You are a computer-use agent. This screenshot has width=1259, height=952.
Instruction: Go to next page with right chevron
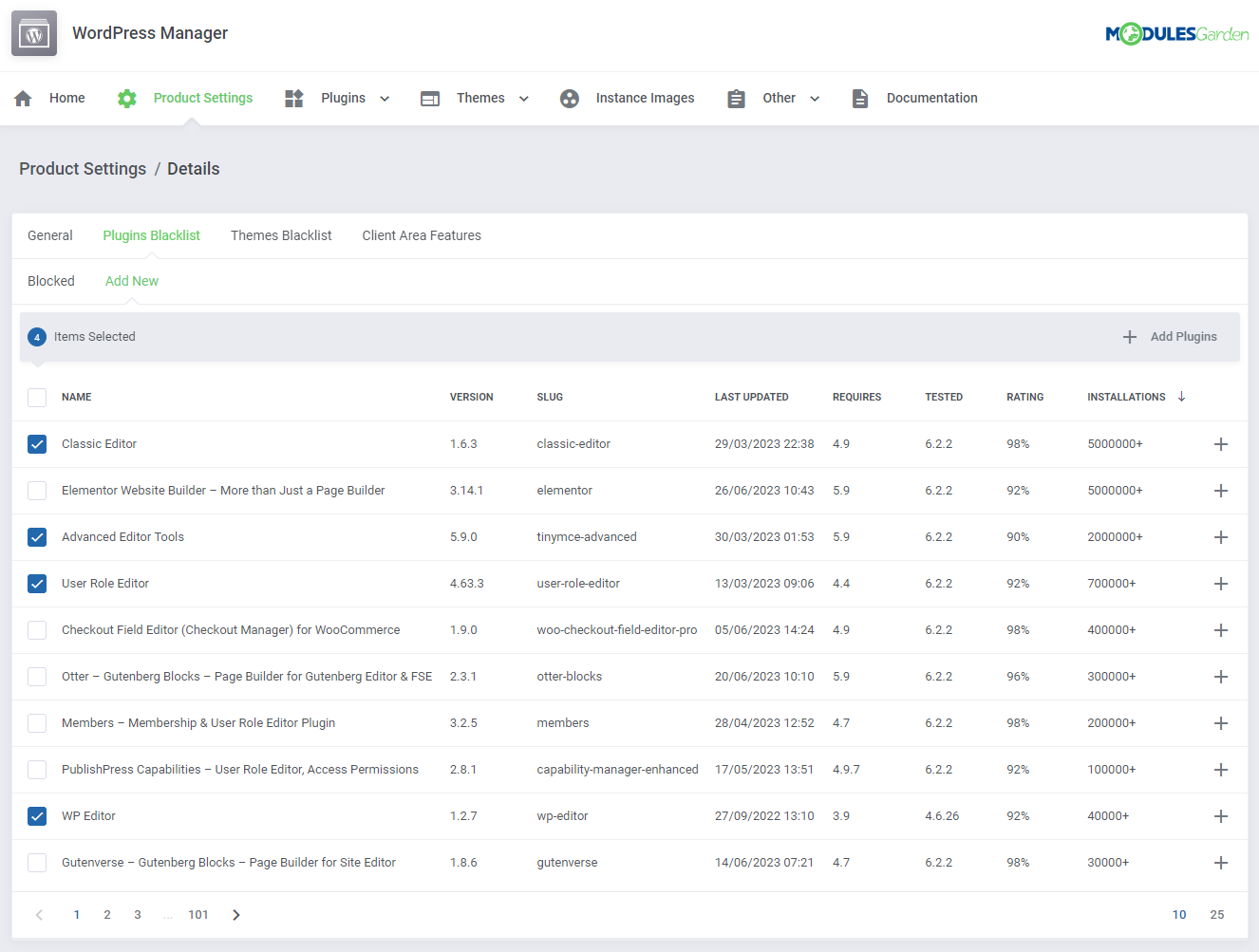click(236, 915)
